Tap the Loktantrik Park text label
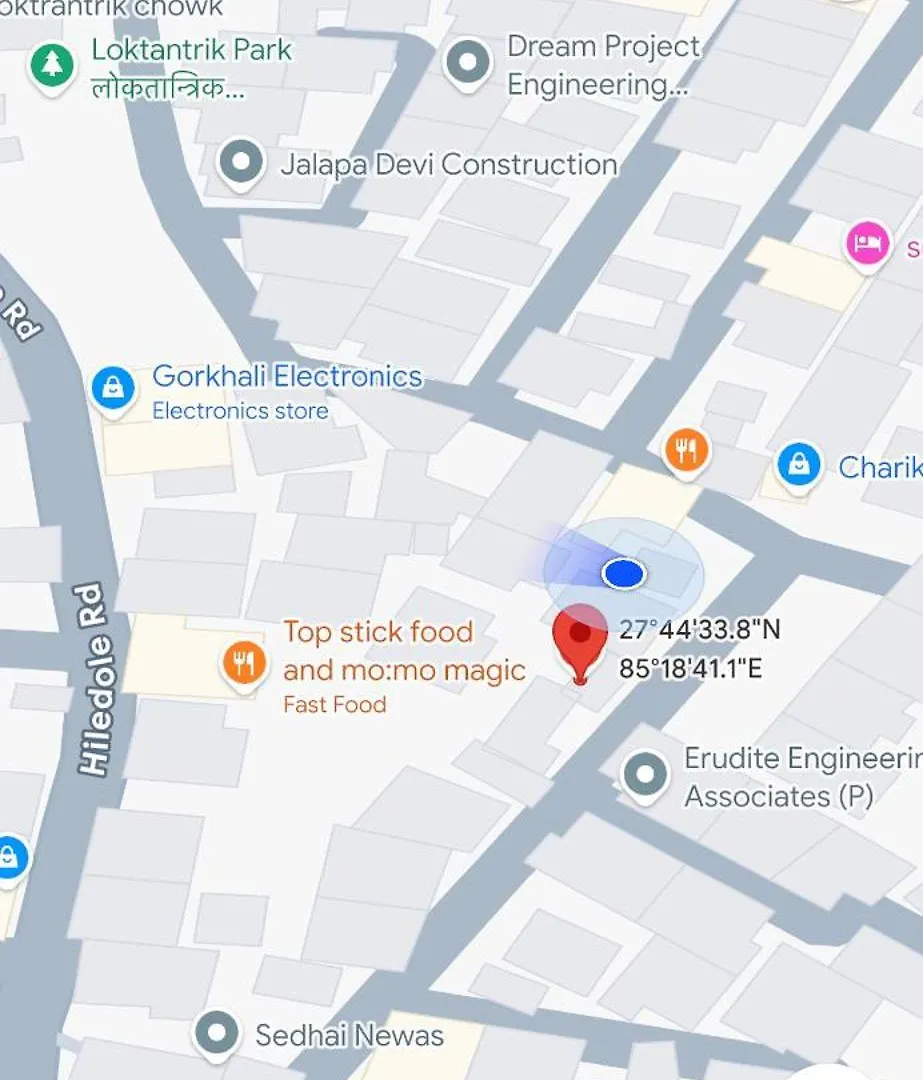Viewport: 923px width, 1080px height. click(191, 50)
